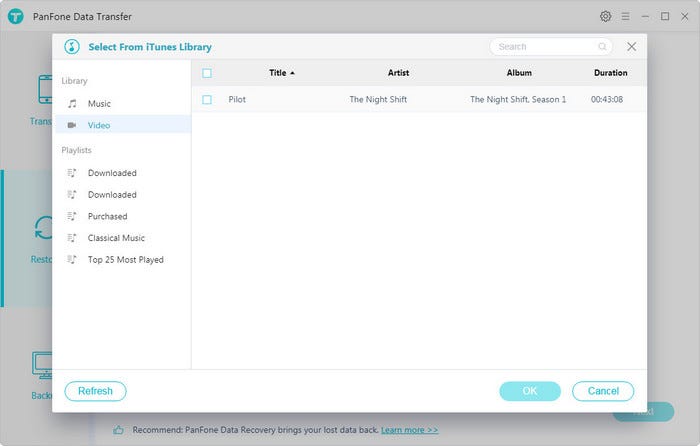The image size is (700, 446).
Task: Click playlist icon beside Classical Music
Action: click(71, 238)
